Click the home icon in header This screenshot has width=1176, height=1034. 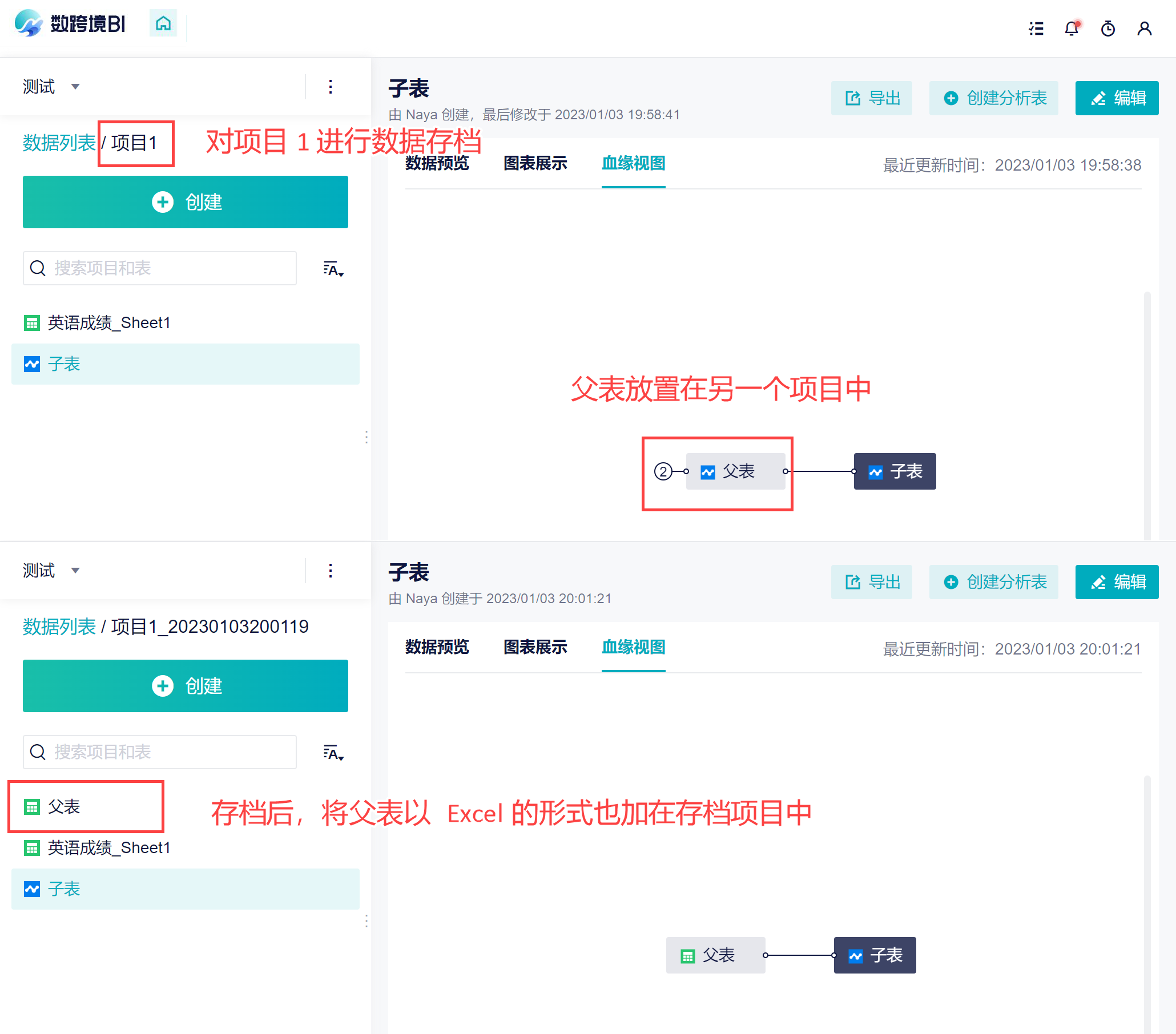click(x=163, y=23)
